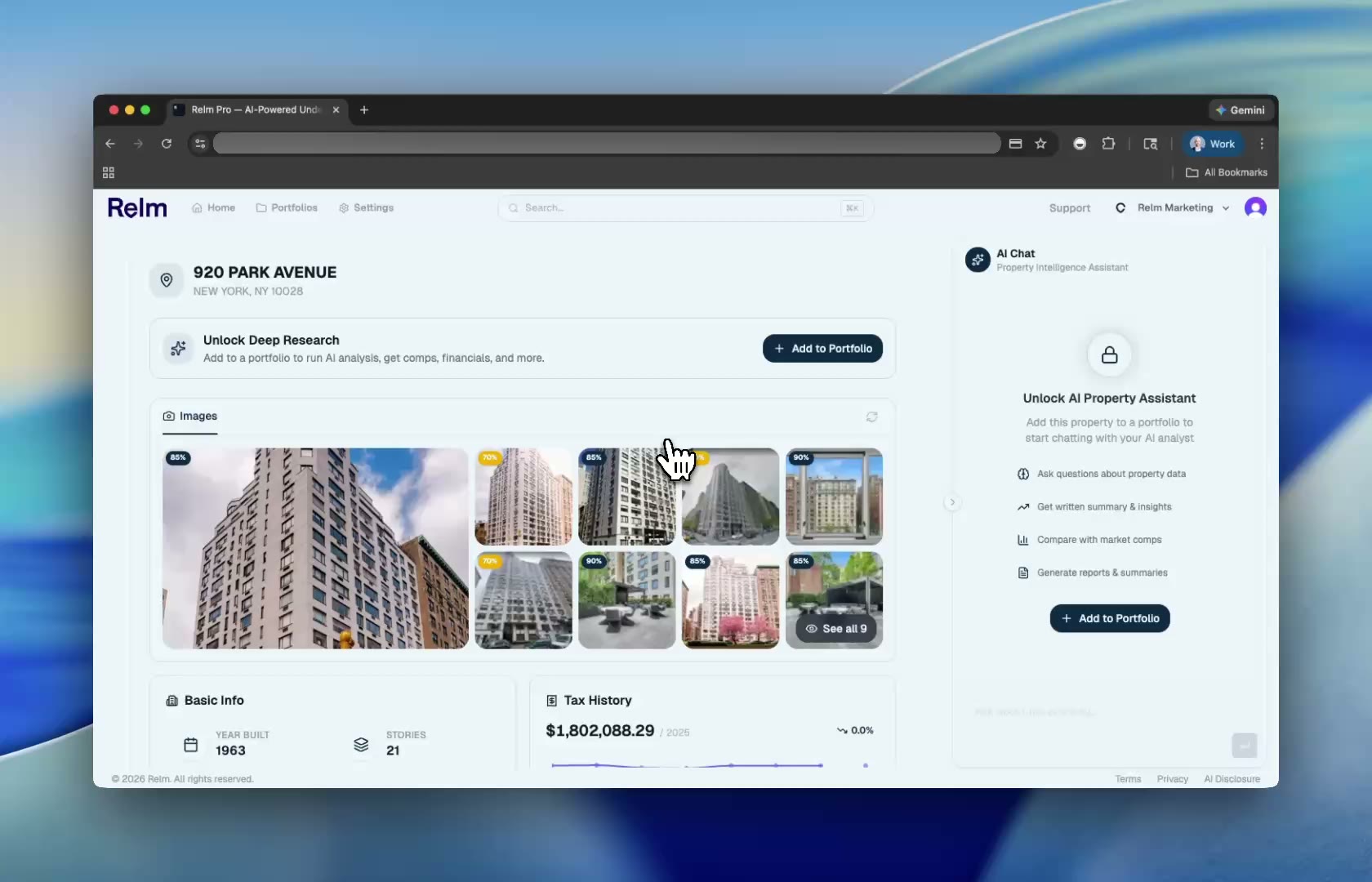Click the side panel search icon in toolbar
Screen dimensions: 1372x882
(1150, 144)
